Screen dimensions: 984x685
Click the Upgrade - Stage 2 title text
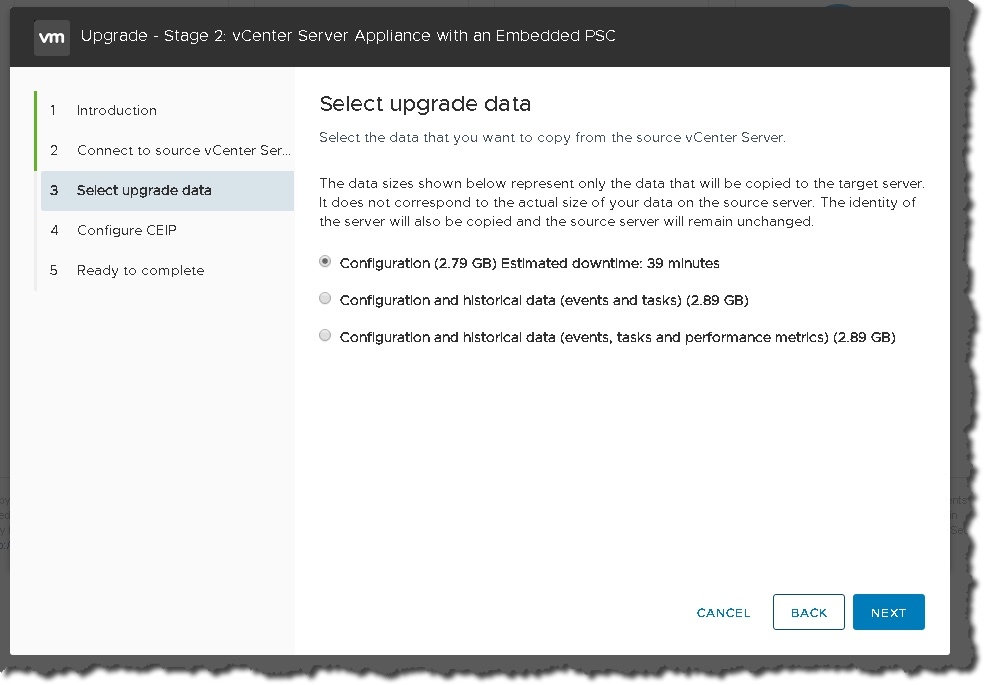[x=347, y=37]
